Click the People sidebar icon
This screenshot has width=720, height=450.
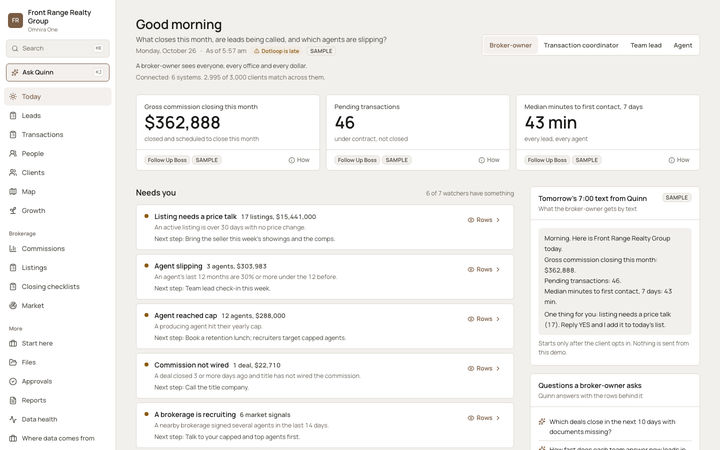tap(13, 153)
